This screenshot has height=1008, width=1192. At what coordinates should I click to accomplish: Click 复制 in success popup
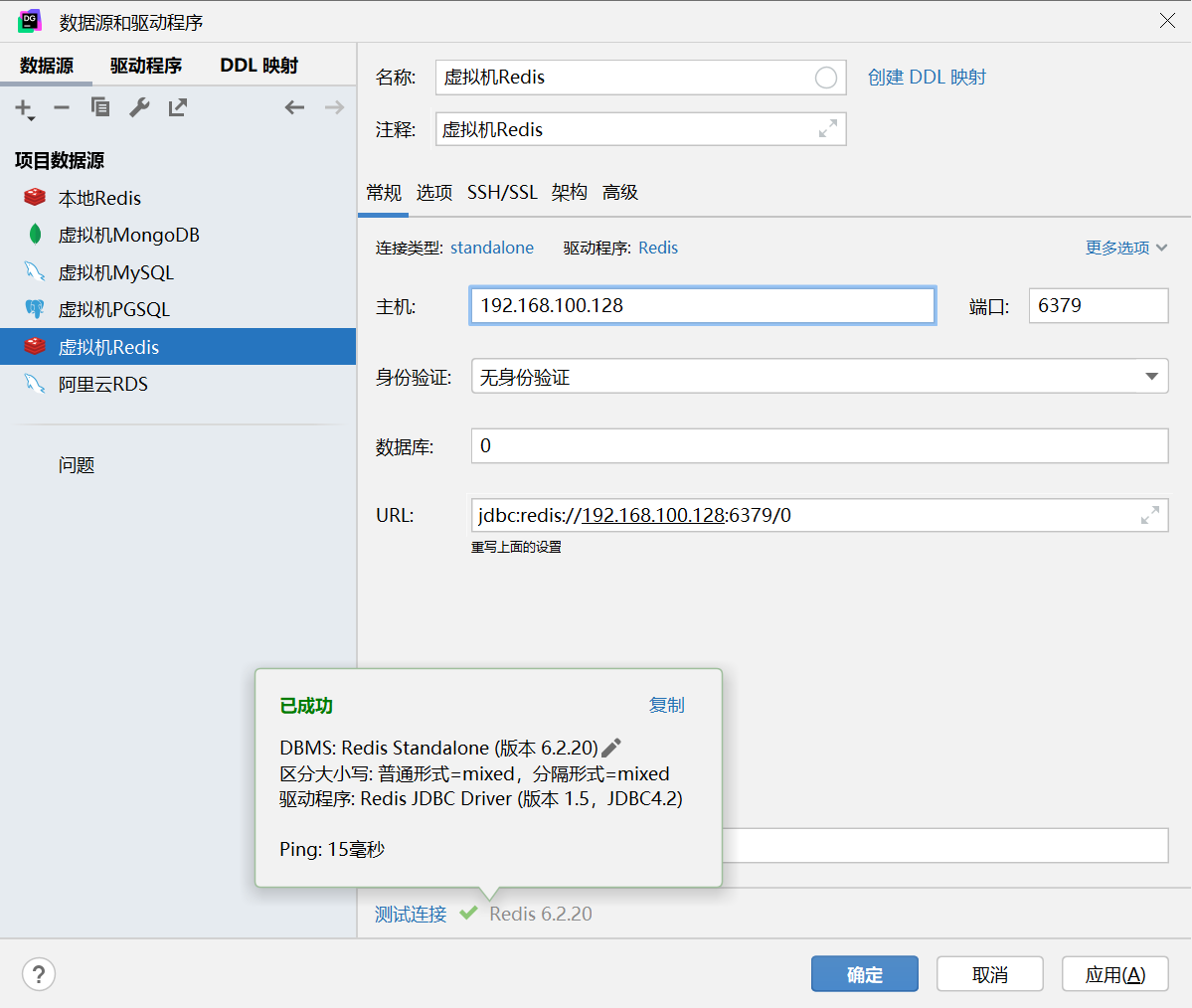[x=667, y=706]
